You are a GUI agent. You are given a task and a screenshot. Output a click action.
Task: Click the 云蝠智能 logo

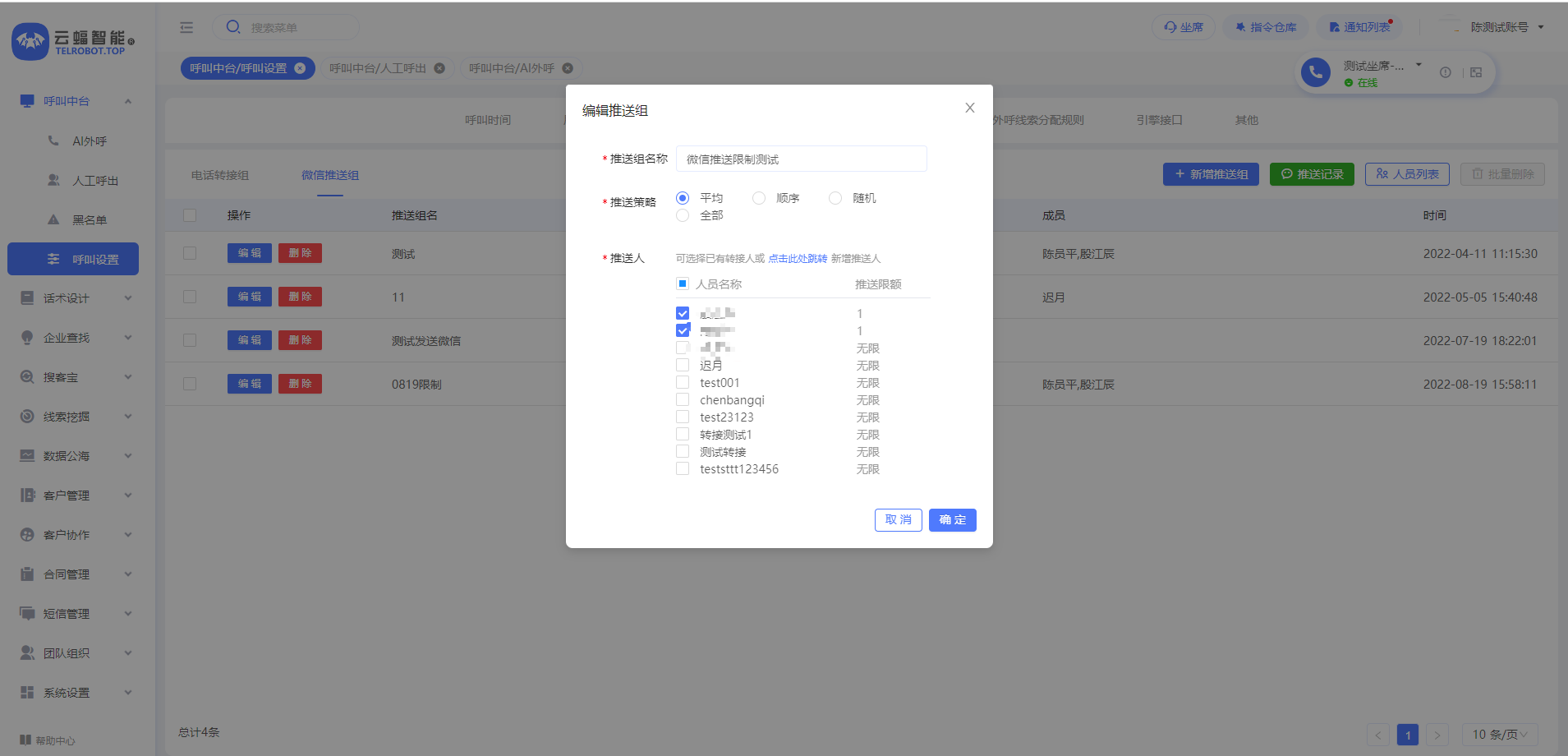[x=73, y=41]
